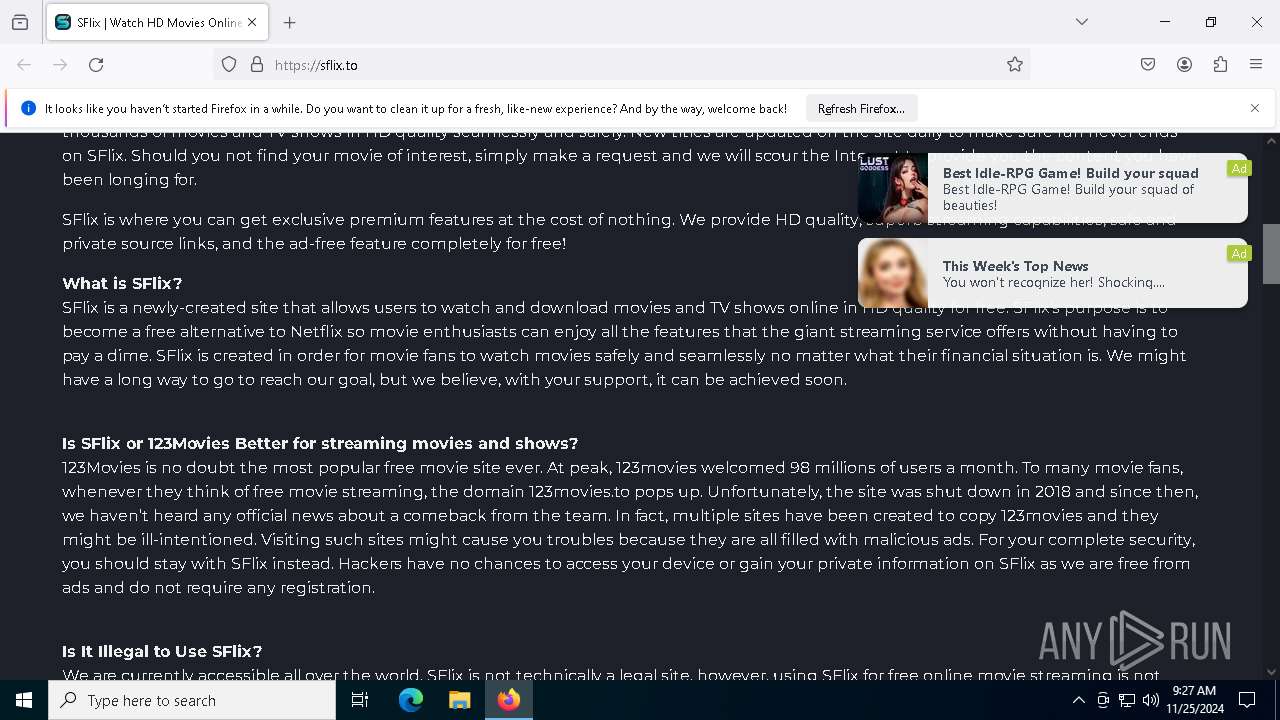Show hidden system tray icons
This screenshot has width=1280, height=720.
click(x=1078, y=700)
